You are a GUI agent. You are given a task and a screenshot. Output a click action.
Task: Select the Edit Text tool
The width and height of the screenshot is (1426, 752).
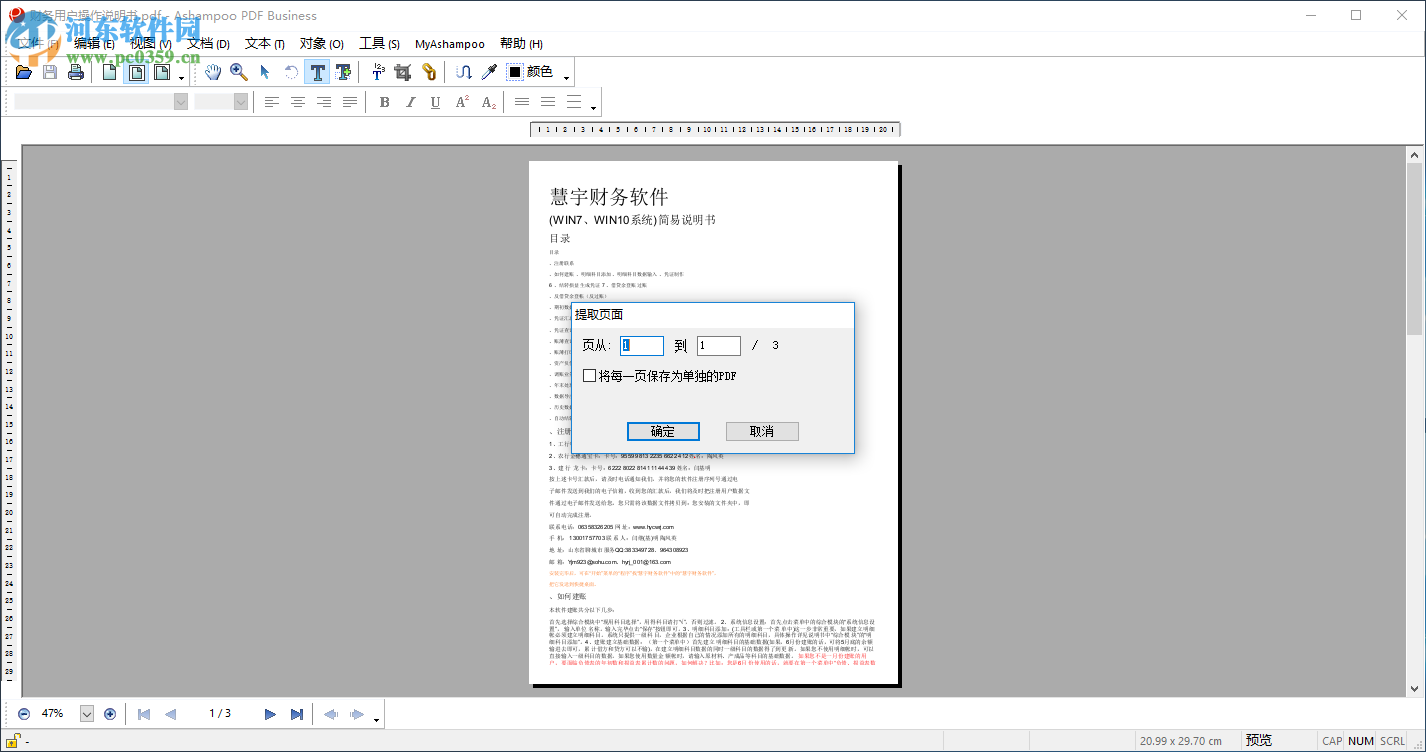click(x=316, y=72)
